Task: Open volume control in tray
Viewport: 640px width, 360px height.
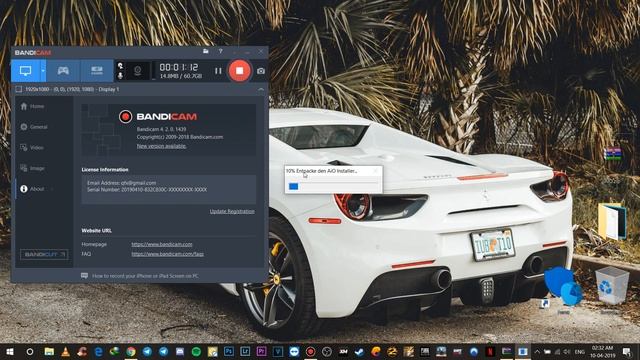Action: (567, 351)
